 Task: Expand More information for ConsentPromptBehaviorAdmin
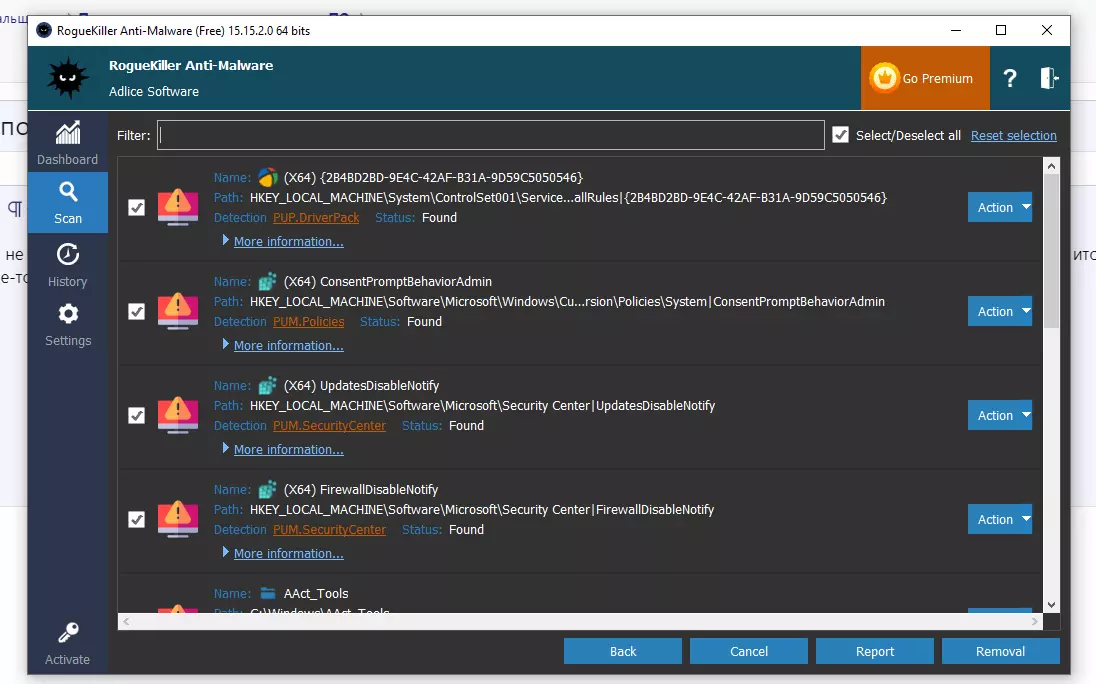tap(288, 346)
